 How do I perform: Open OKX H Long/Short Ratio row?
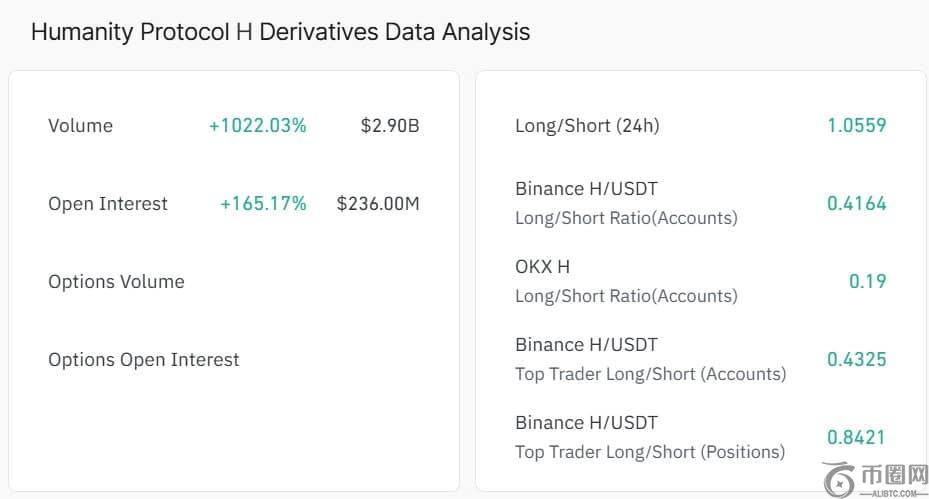626,281
